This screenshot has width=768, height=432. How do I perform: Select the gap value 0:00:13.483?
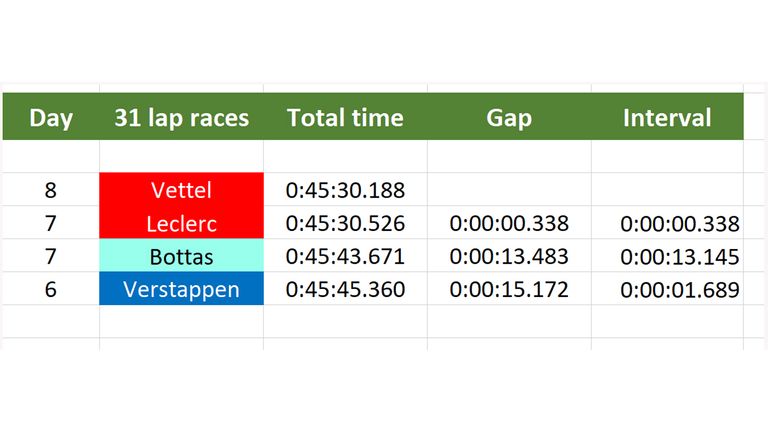coord(509,255)
